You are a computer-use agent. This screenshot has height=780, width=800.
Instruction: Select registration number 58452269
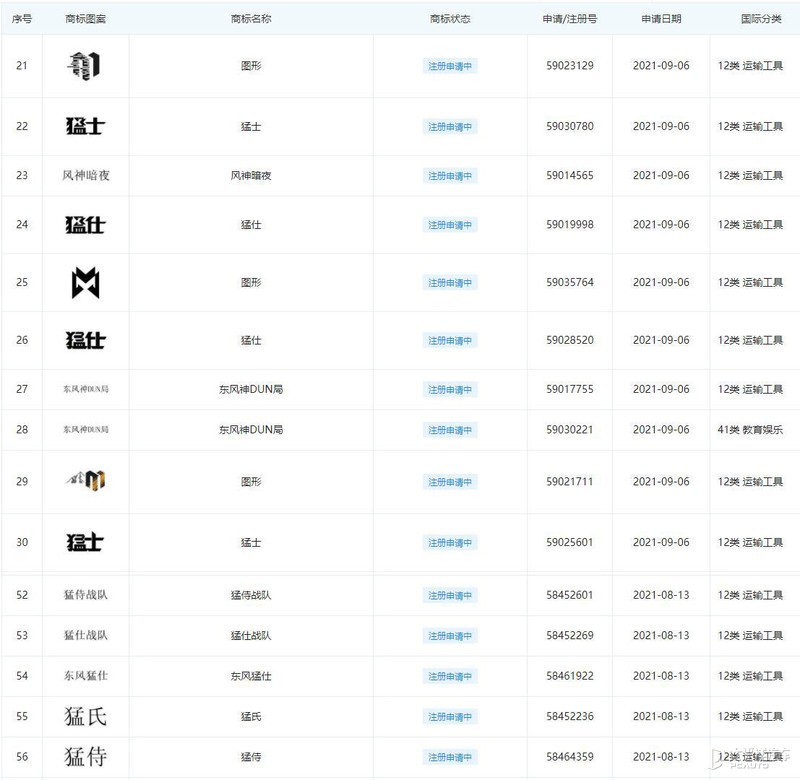pyautogui.click(x=570, y=636)
